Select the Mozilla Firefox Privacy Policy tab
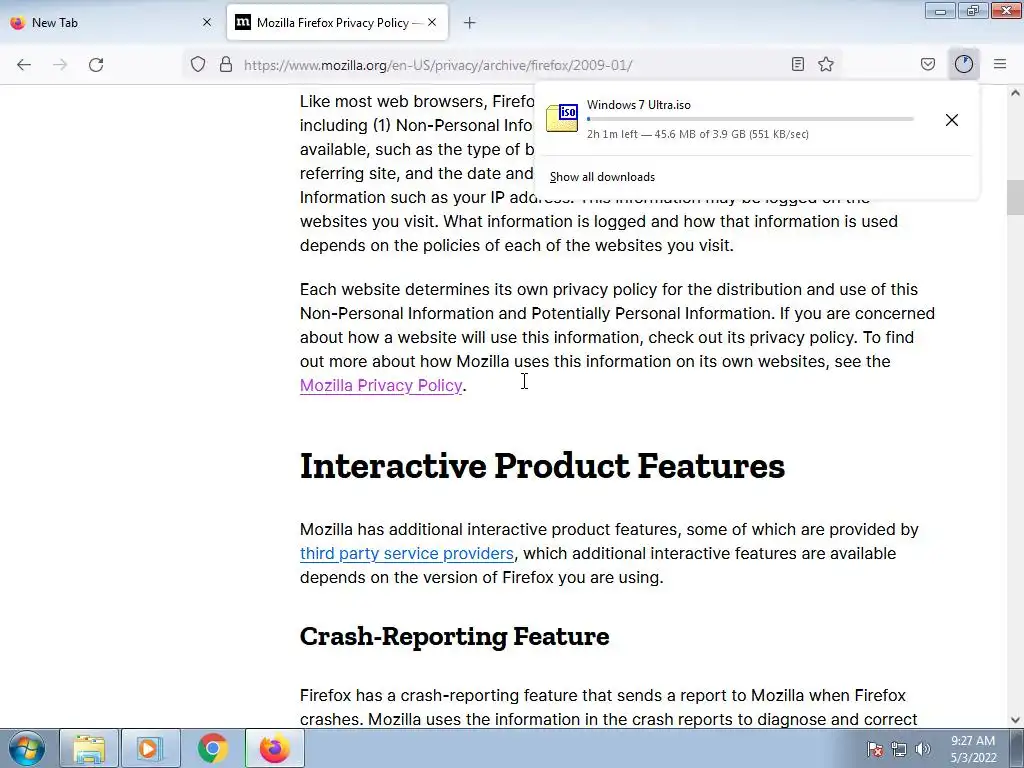 tap(338, 23)
